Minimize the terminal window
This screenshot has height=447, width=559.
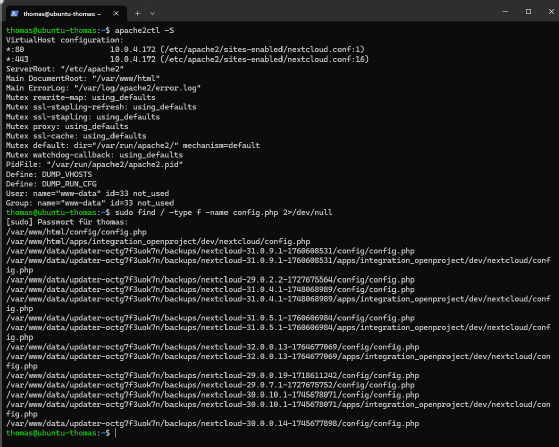(505, 11)
